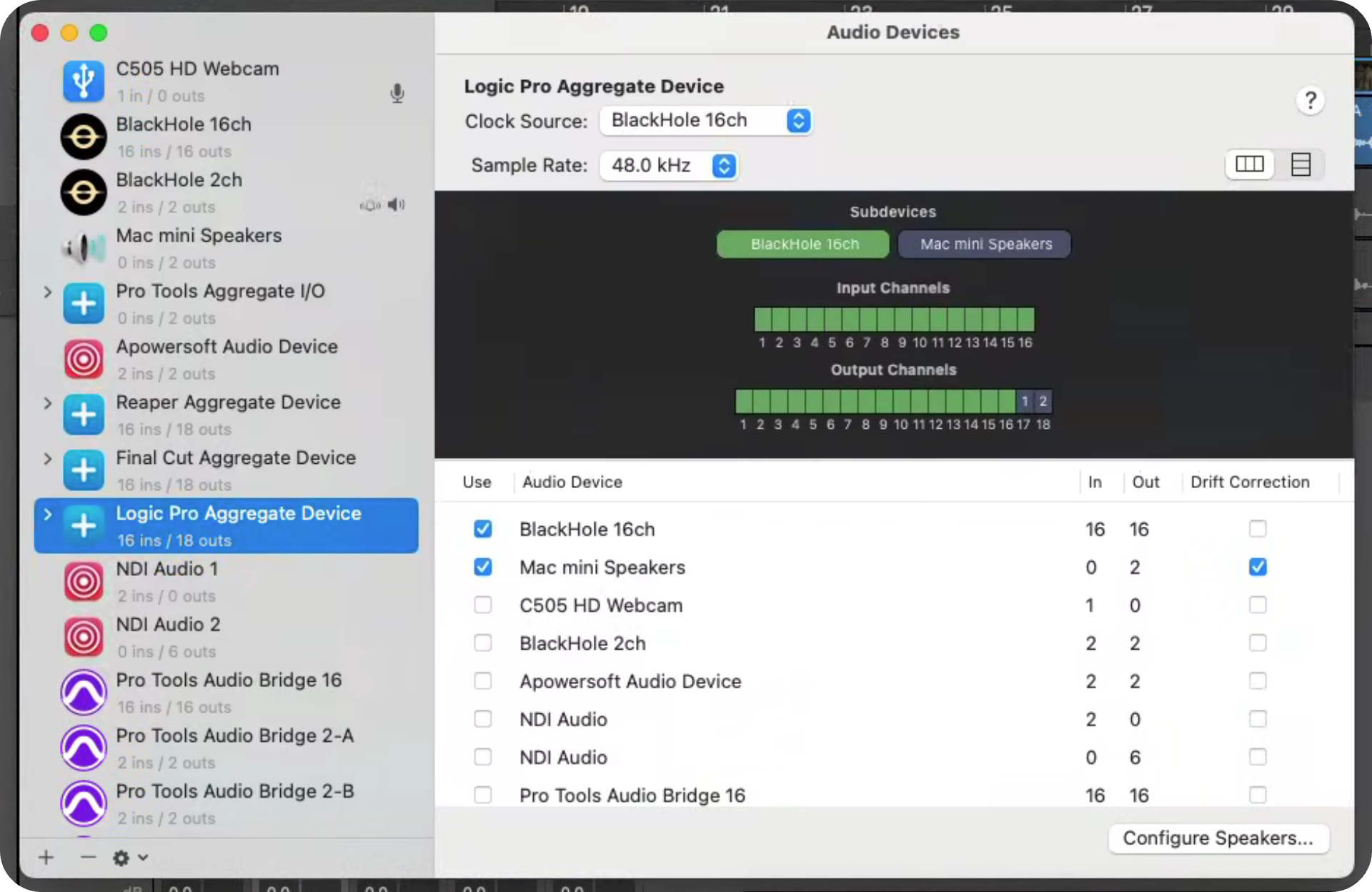
Task: Select Pro Tools Audio Bridge 16 in sidebar
Action: click(226, 693)
